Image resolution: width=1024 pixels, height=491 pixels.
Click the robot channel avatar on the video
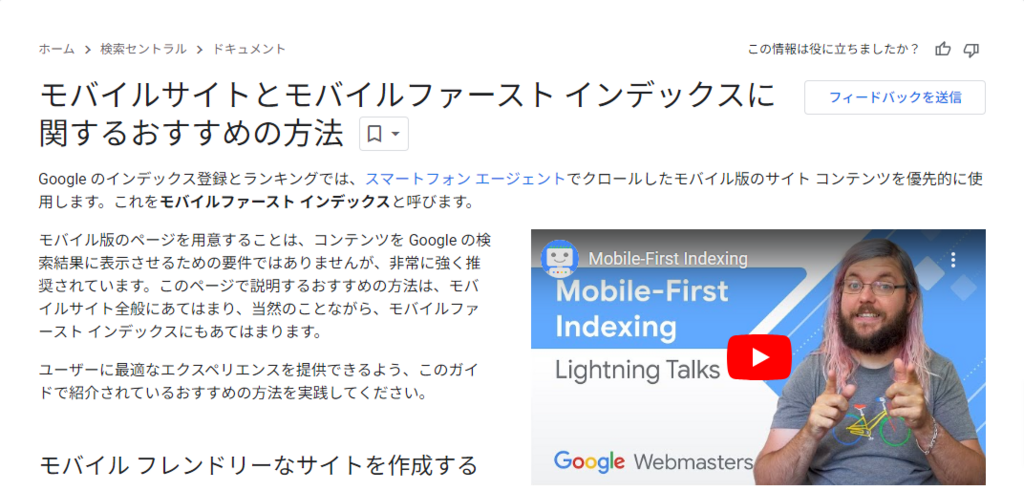tap(560, 259)
